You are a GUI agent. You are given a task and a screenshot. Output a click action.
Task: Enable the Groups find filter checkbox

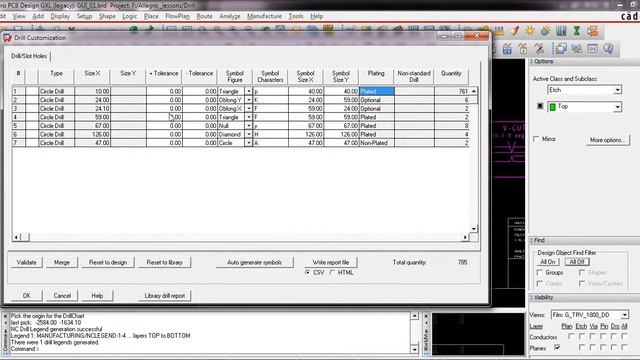(x=540, y=272)
